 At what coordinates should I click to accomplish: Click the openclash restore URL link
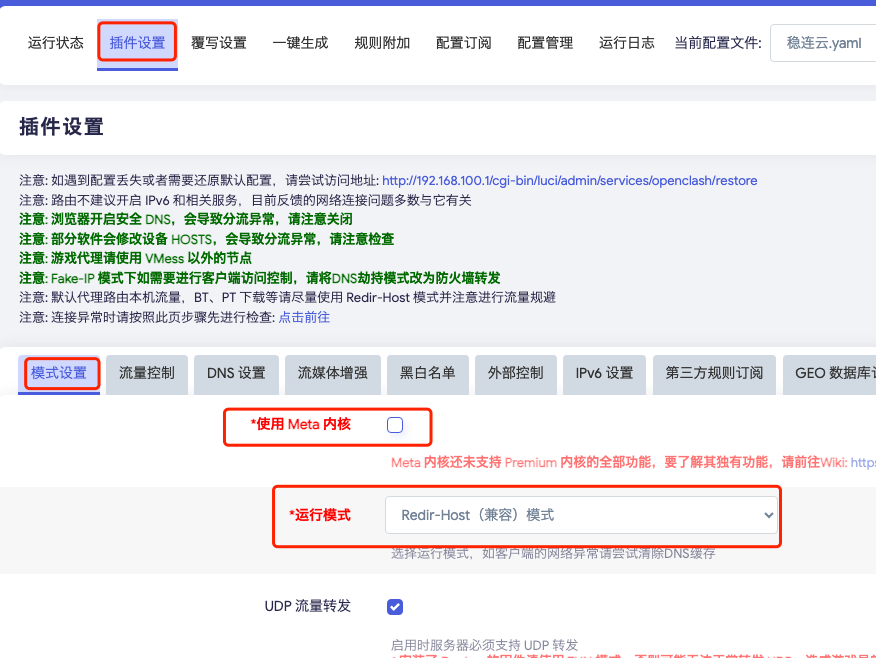click(x=569, y=181)
